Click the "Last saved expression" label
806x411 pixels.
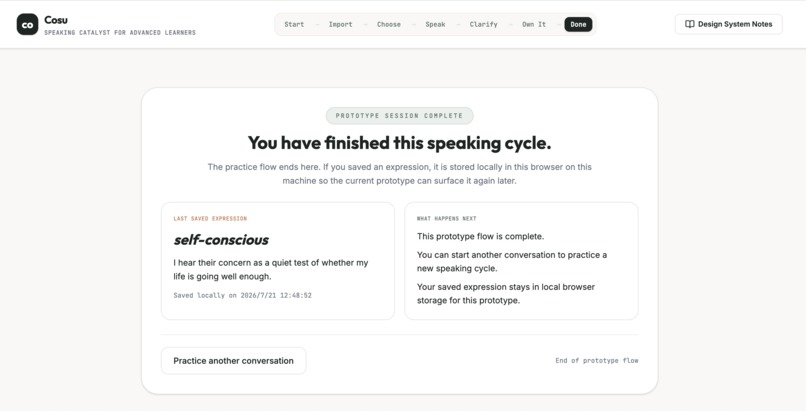pos(210,218)
